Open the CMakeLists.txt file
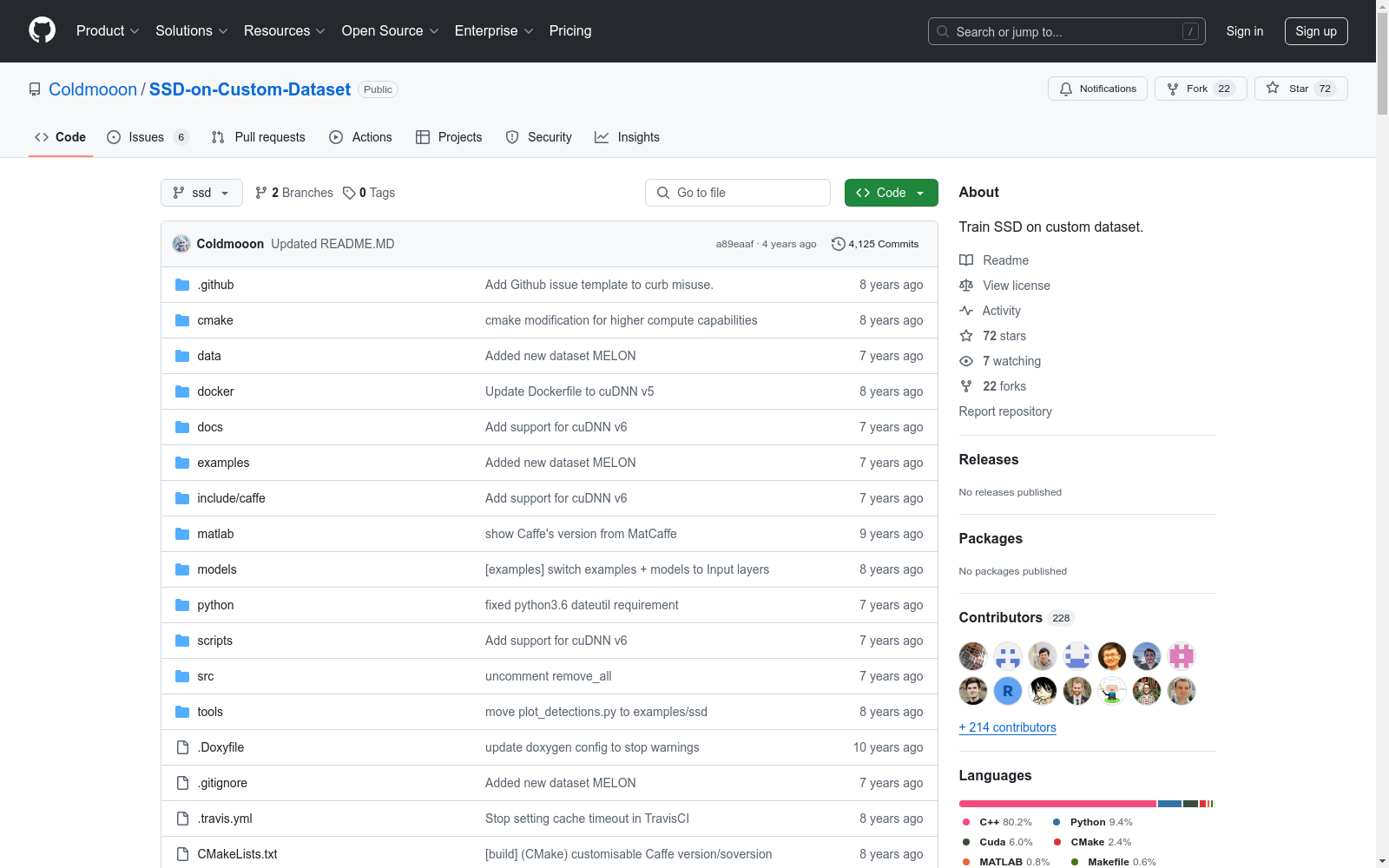 point(237,854)
